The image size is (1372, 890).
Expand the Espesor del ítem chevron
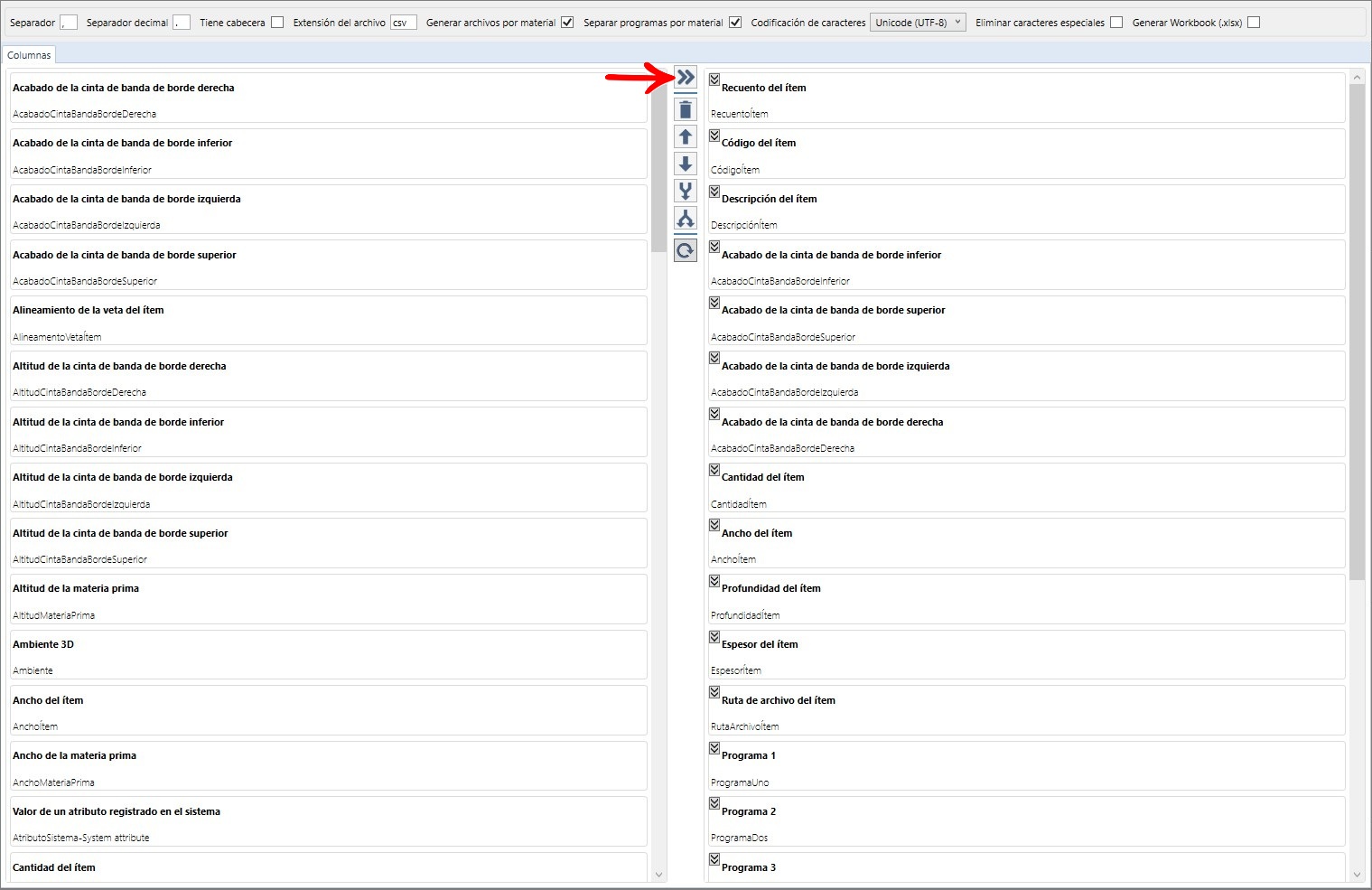click(x=714, y=637)
